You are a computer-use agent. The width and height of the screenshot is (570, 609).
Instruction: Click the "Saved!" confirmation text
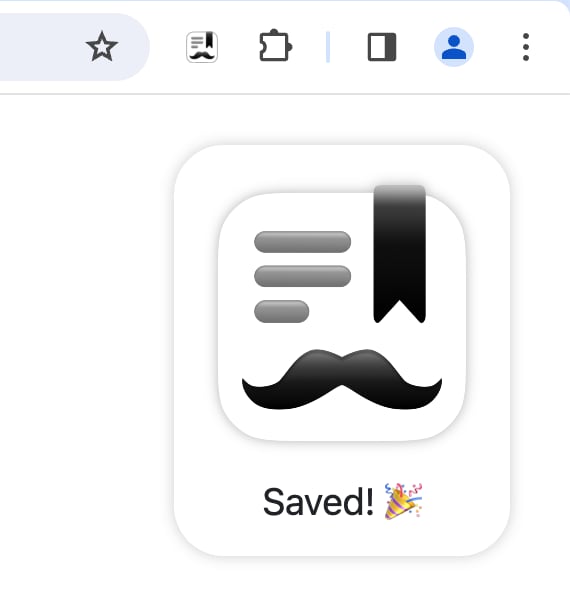[318, 502]
